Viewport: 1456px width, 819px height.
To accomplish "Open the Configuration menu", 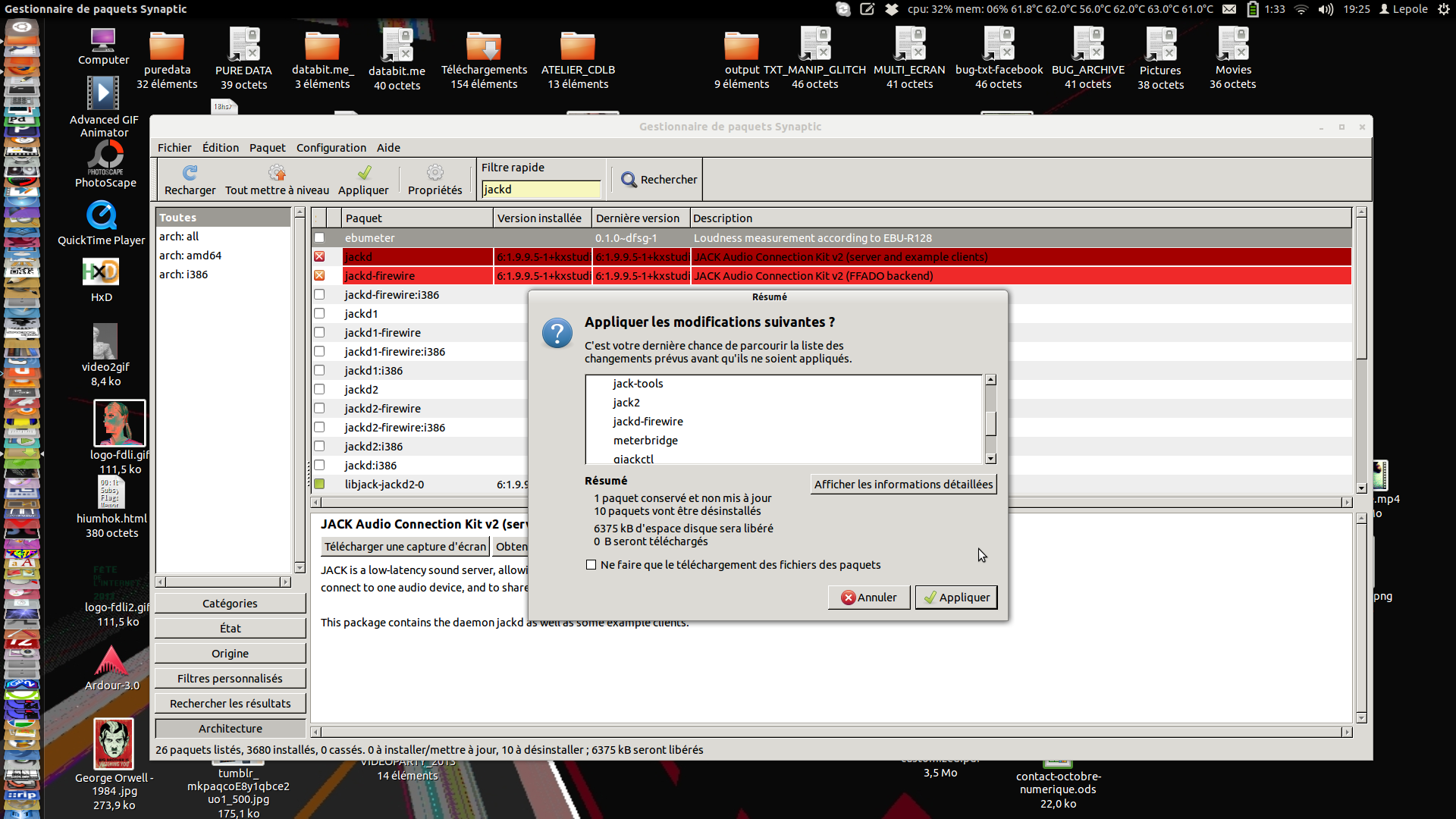I will (x=331, y=148).
